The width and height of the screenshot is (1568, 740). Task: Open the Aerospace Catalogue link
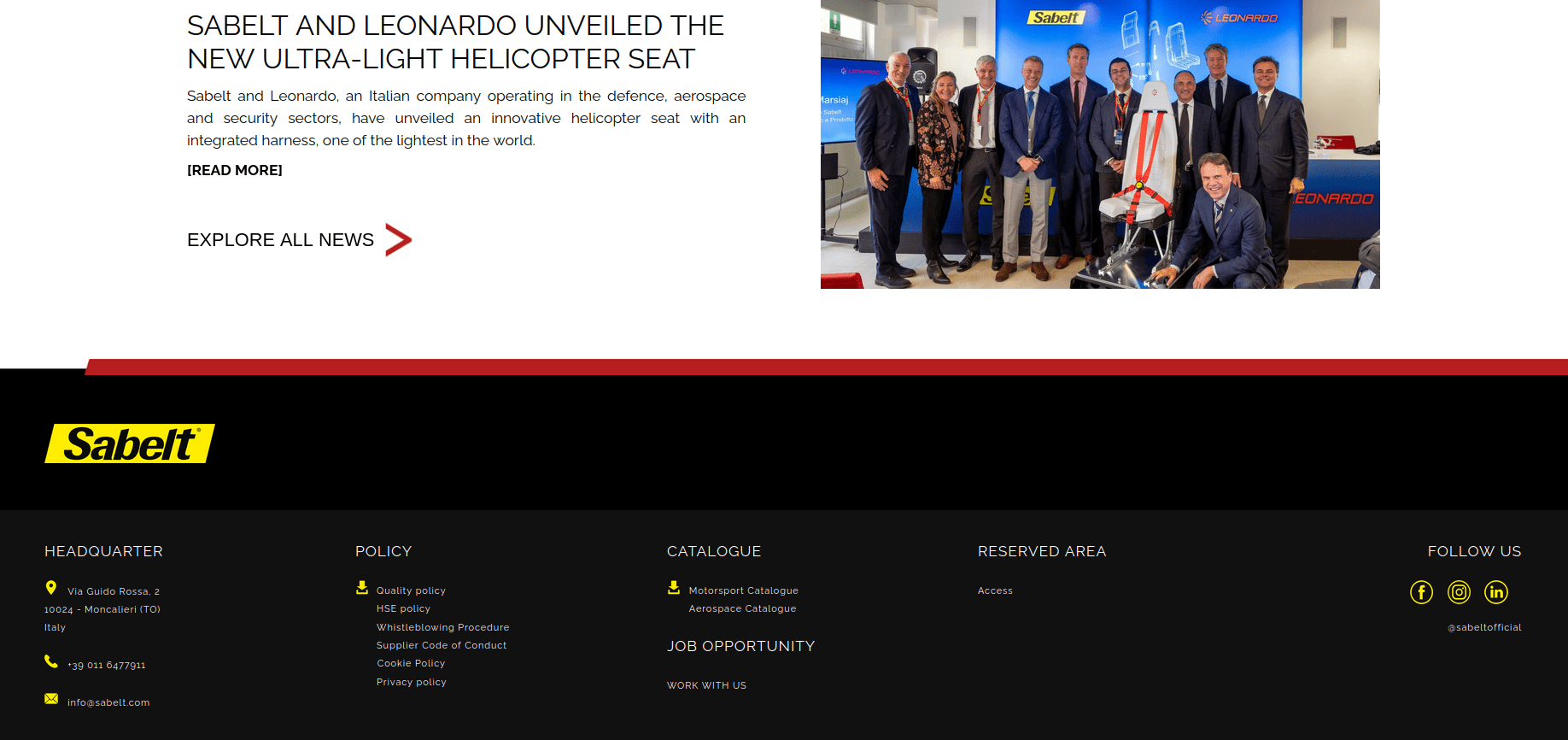pyautogui.click(x=742, y=609)
